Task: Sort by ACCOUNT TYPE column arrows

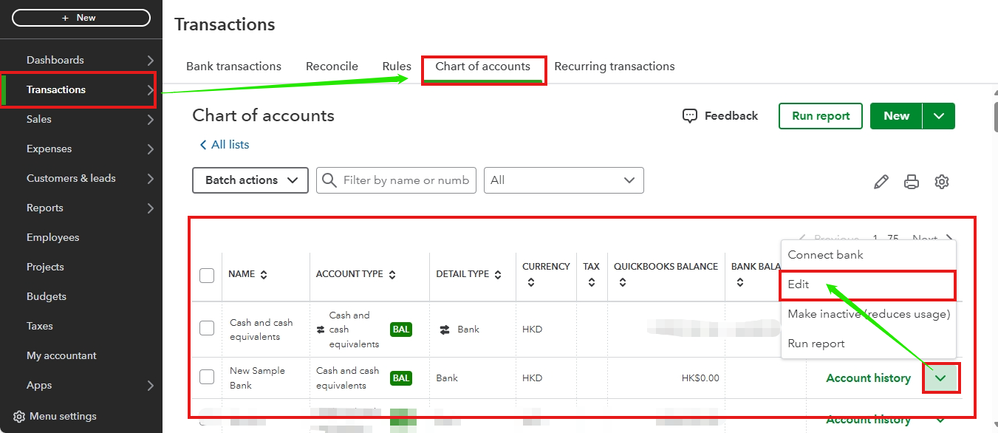Action: pyautogui.click(x=392, y=274)
